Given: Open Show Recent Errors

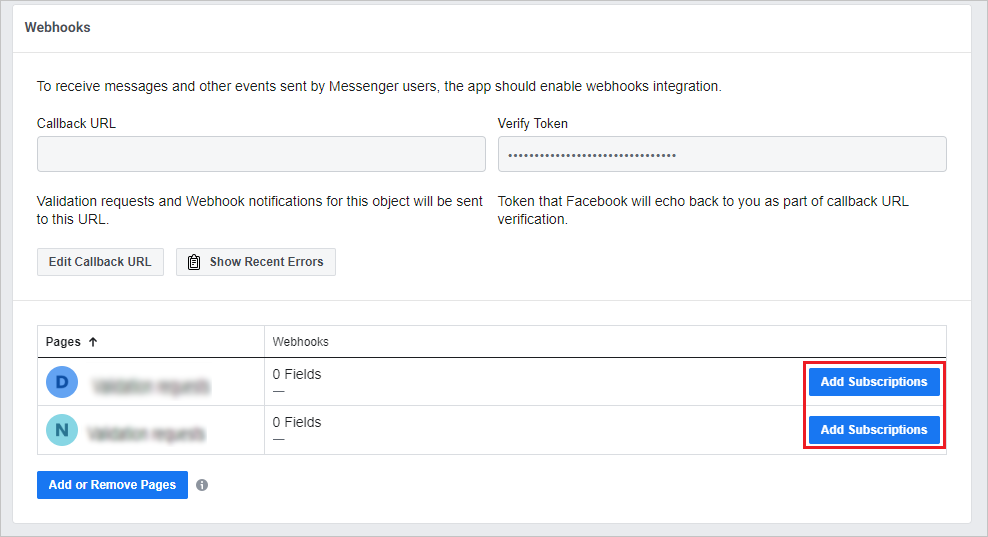Looking at the screenshot, I should pos(256,262).
